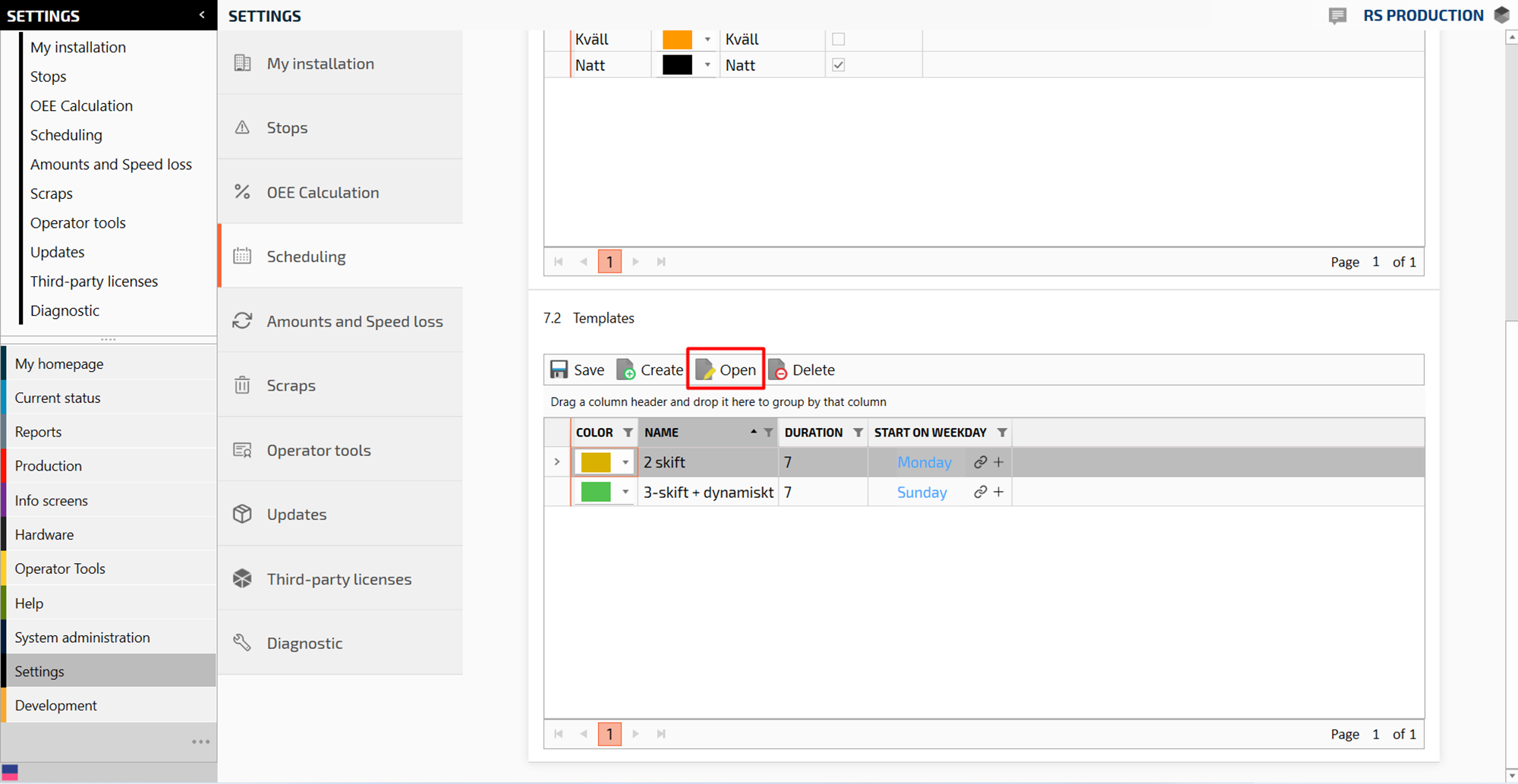Open the color dropdown for 3-skift + dynamiskt

pyautogui.click(x=625, y=492)
